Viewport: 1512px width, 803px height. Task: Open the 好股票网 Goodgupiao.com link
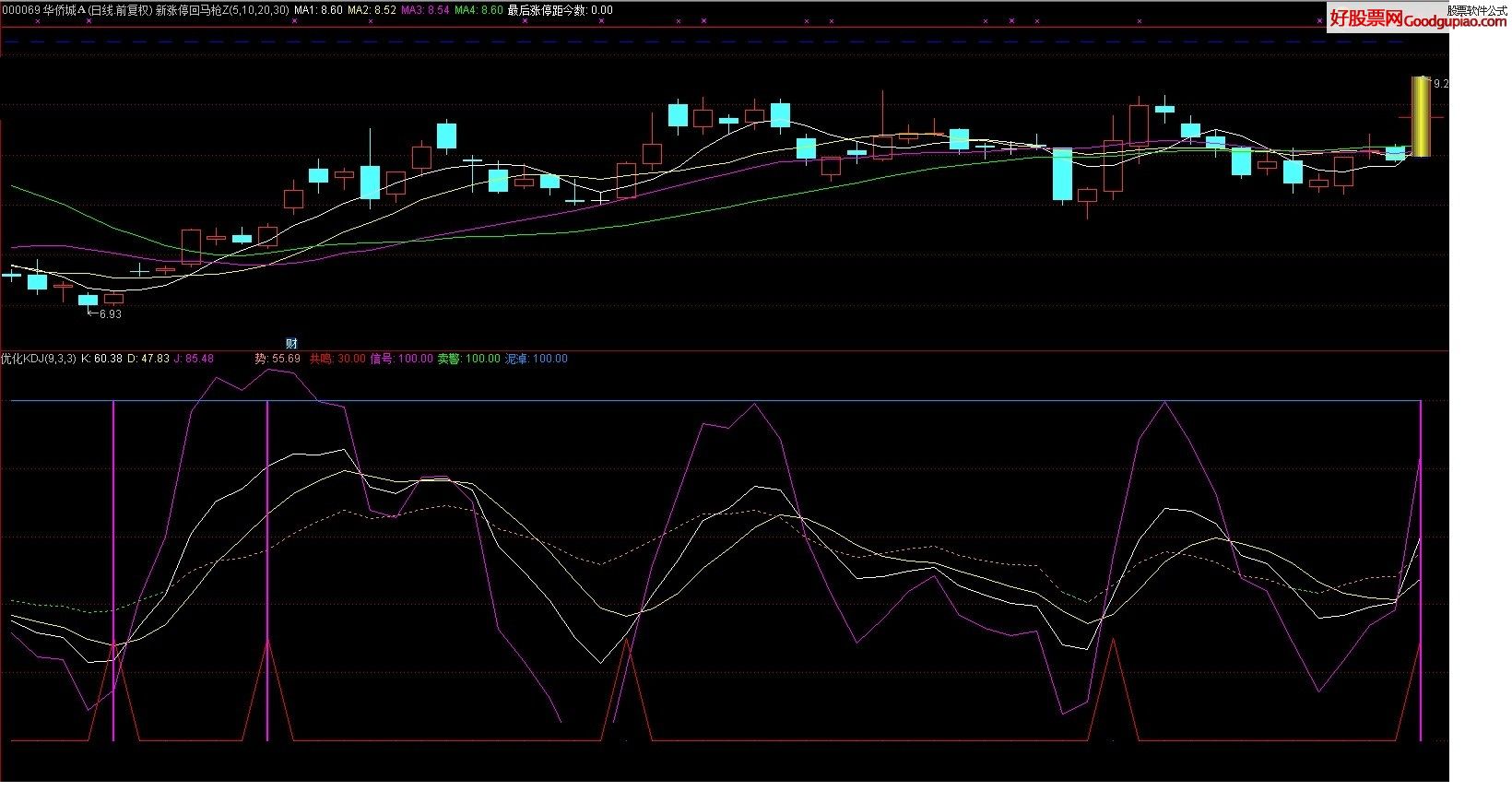(x=1417, y=18)
